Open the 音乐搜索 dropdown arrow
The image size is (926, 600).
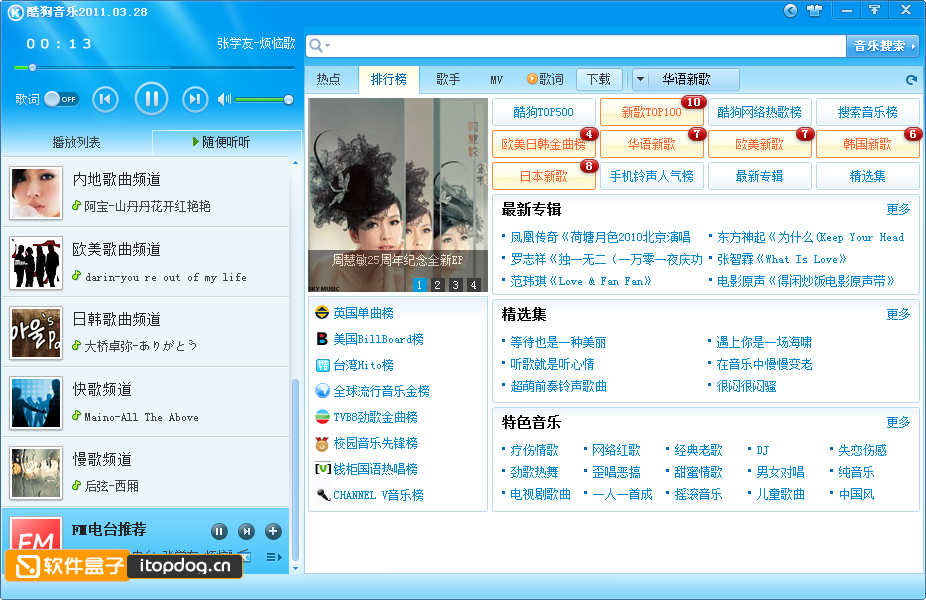point(913,45)
